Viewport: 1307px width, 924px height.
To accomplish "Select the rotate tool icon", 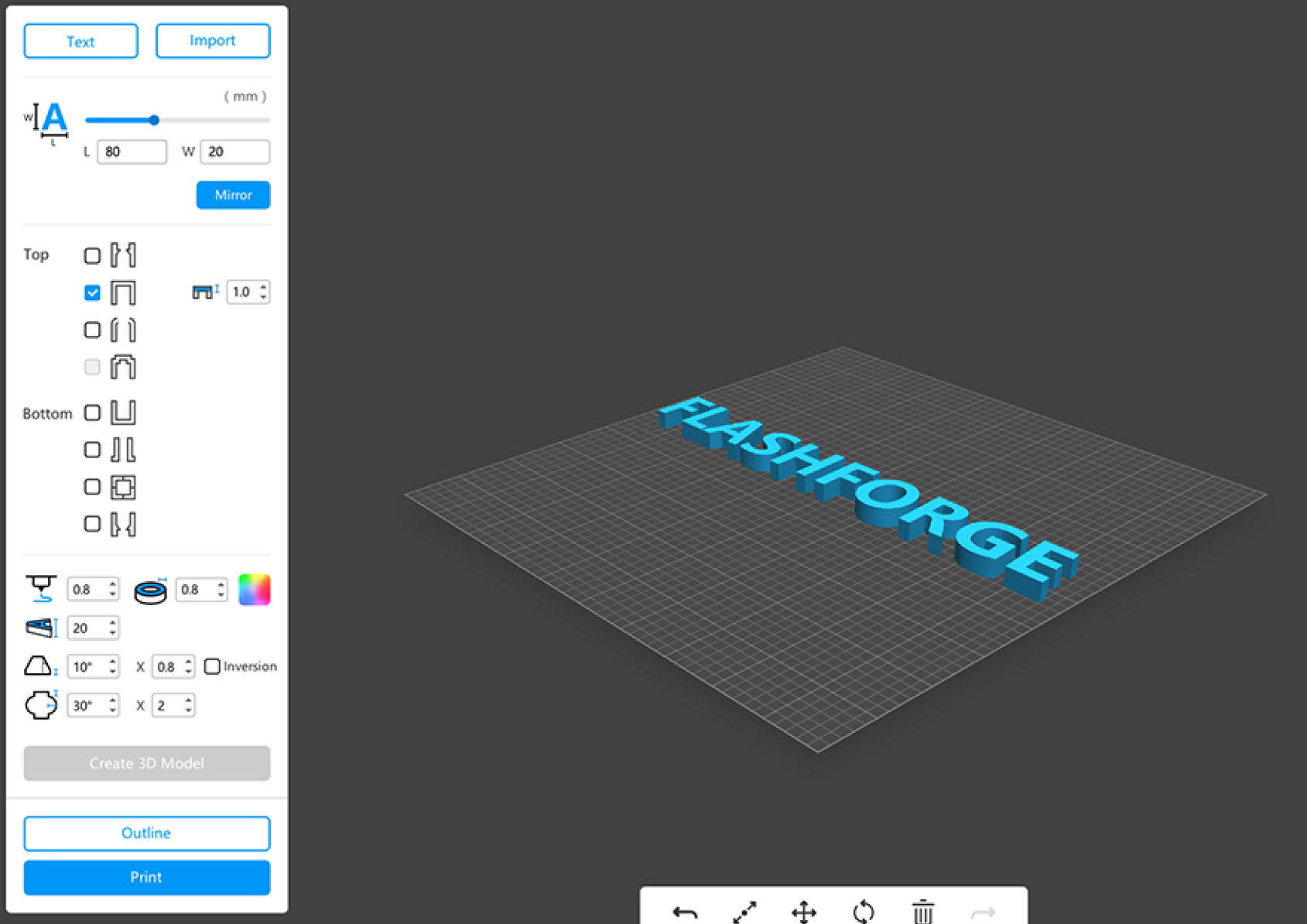I will tap(864, 912).
